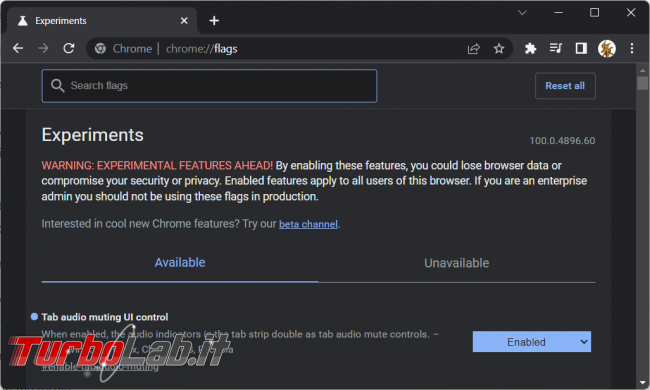Close the Experiments tab

(x=184, y=20)
